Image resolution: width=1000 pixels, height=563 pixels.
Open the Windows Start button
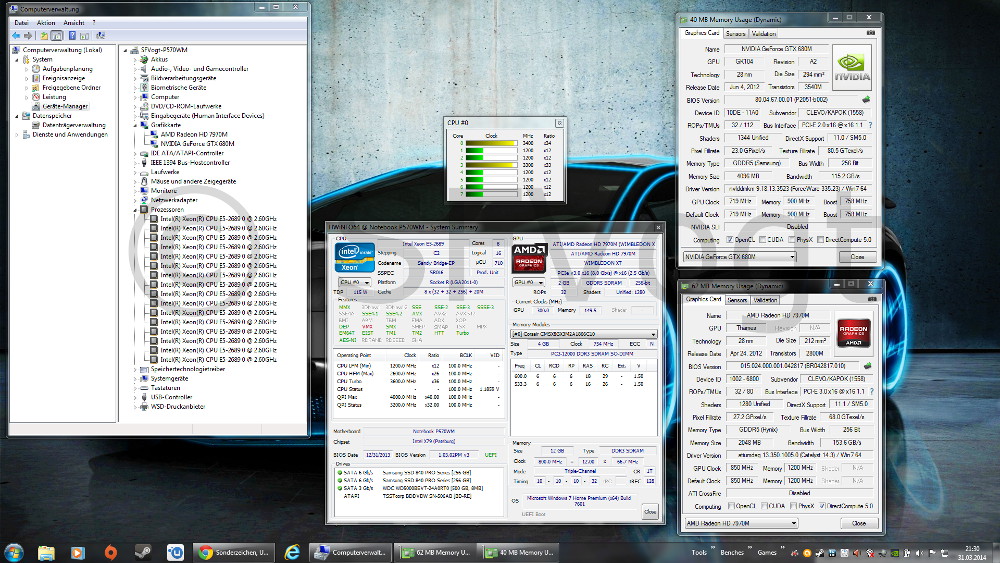(x=13, y=552)
